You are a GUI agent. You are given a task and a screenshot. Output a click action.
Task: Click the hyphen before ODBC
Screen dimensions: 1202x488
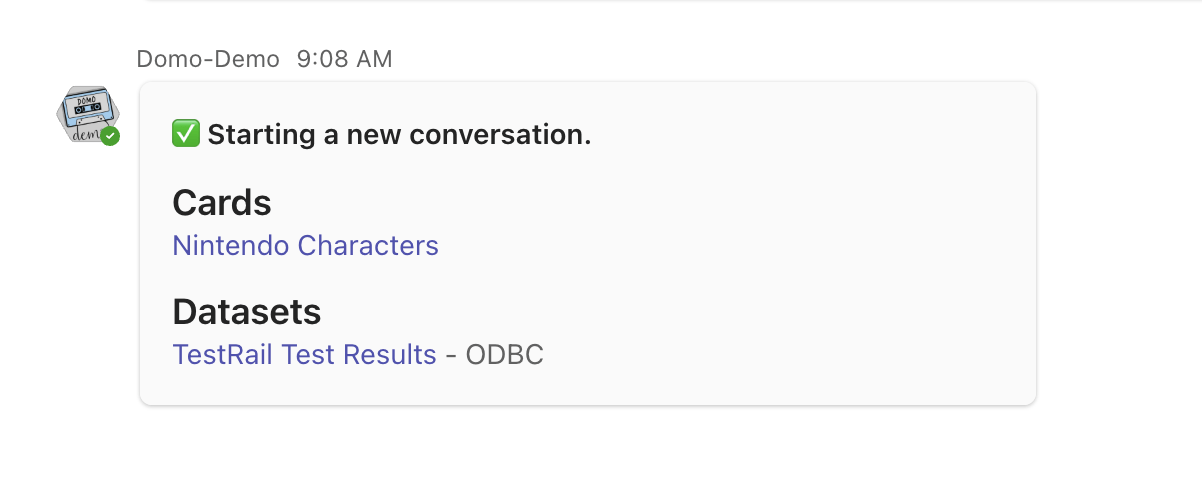(451, 355)
